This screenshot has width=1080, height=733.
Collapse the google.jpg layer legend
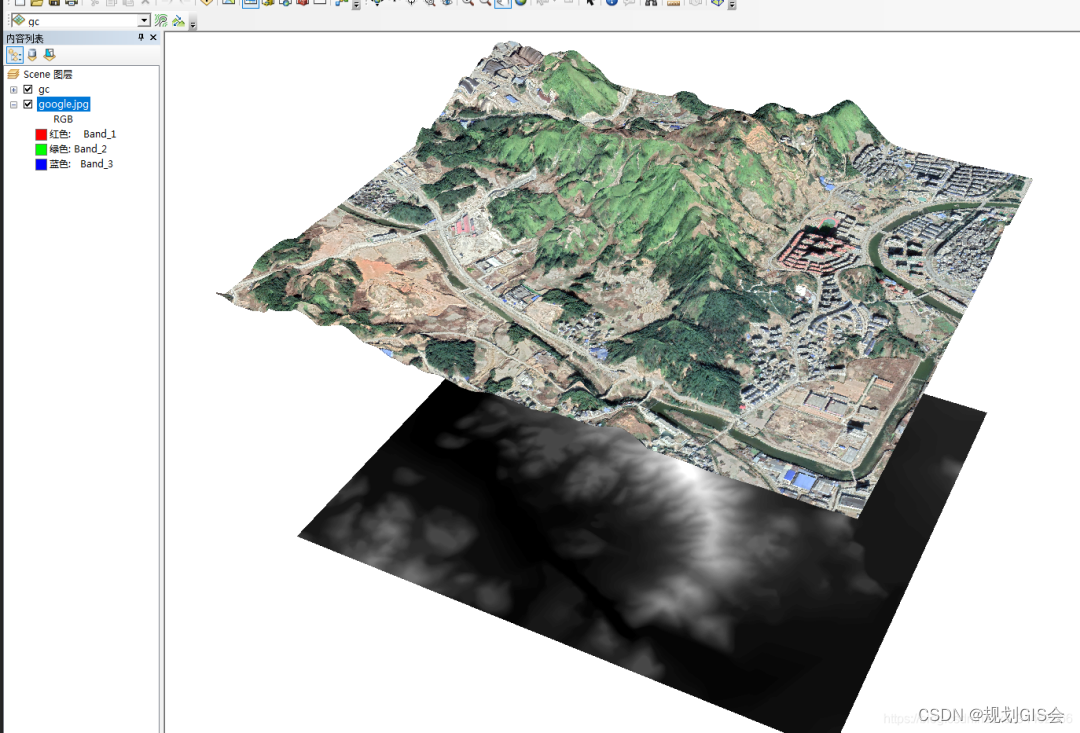tap(14, 104)
